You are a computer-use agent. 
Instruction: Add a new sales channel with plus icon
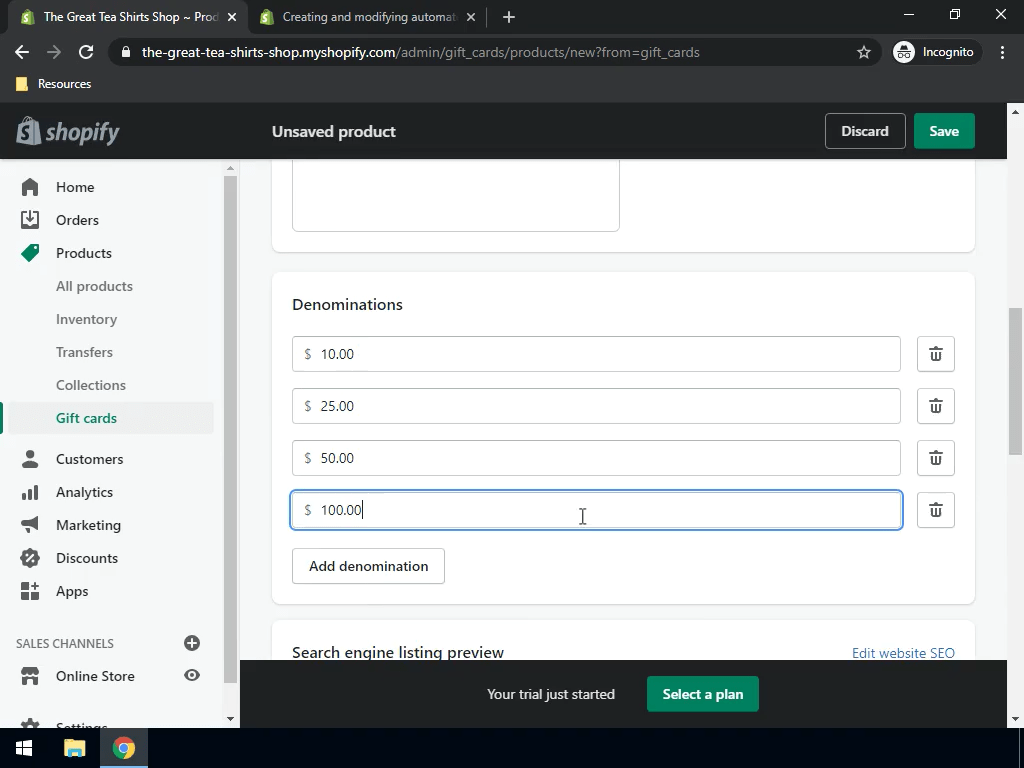click(192, 643)
